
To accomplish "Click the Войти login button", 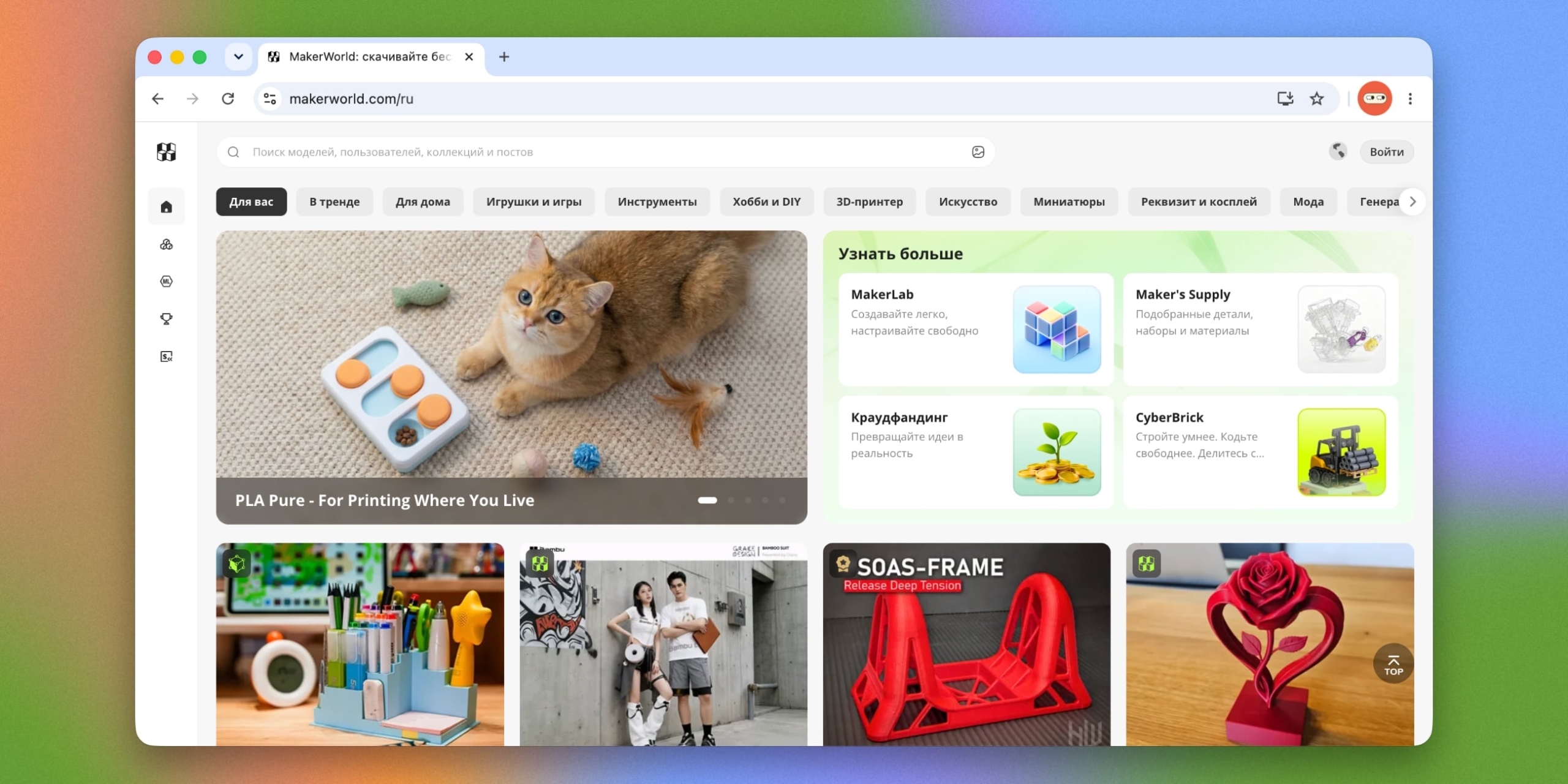I will pos(1387,152).
